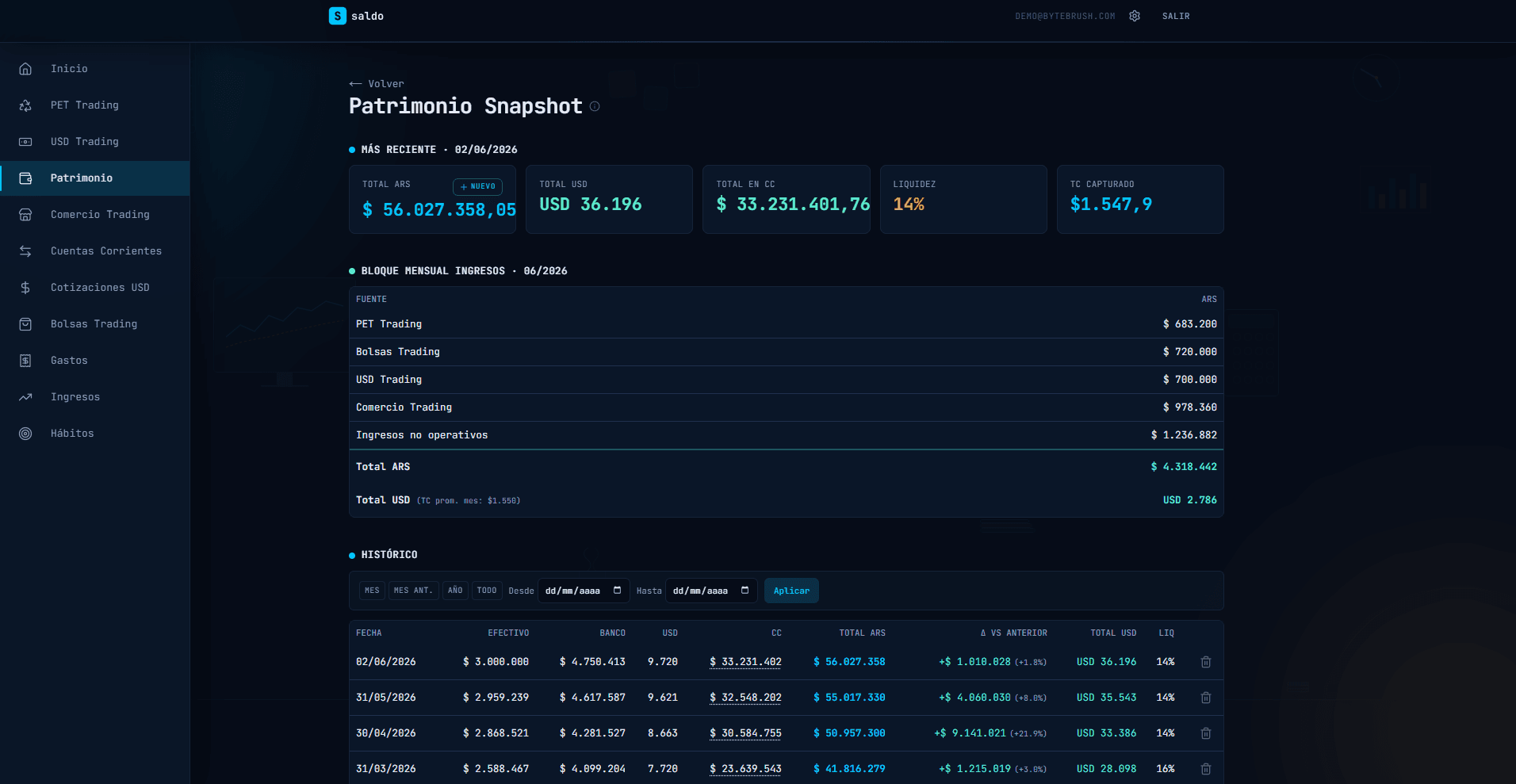
Task: Open Cotizaciones USD page
Action: (95, 288)
